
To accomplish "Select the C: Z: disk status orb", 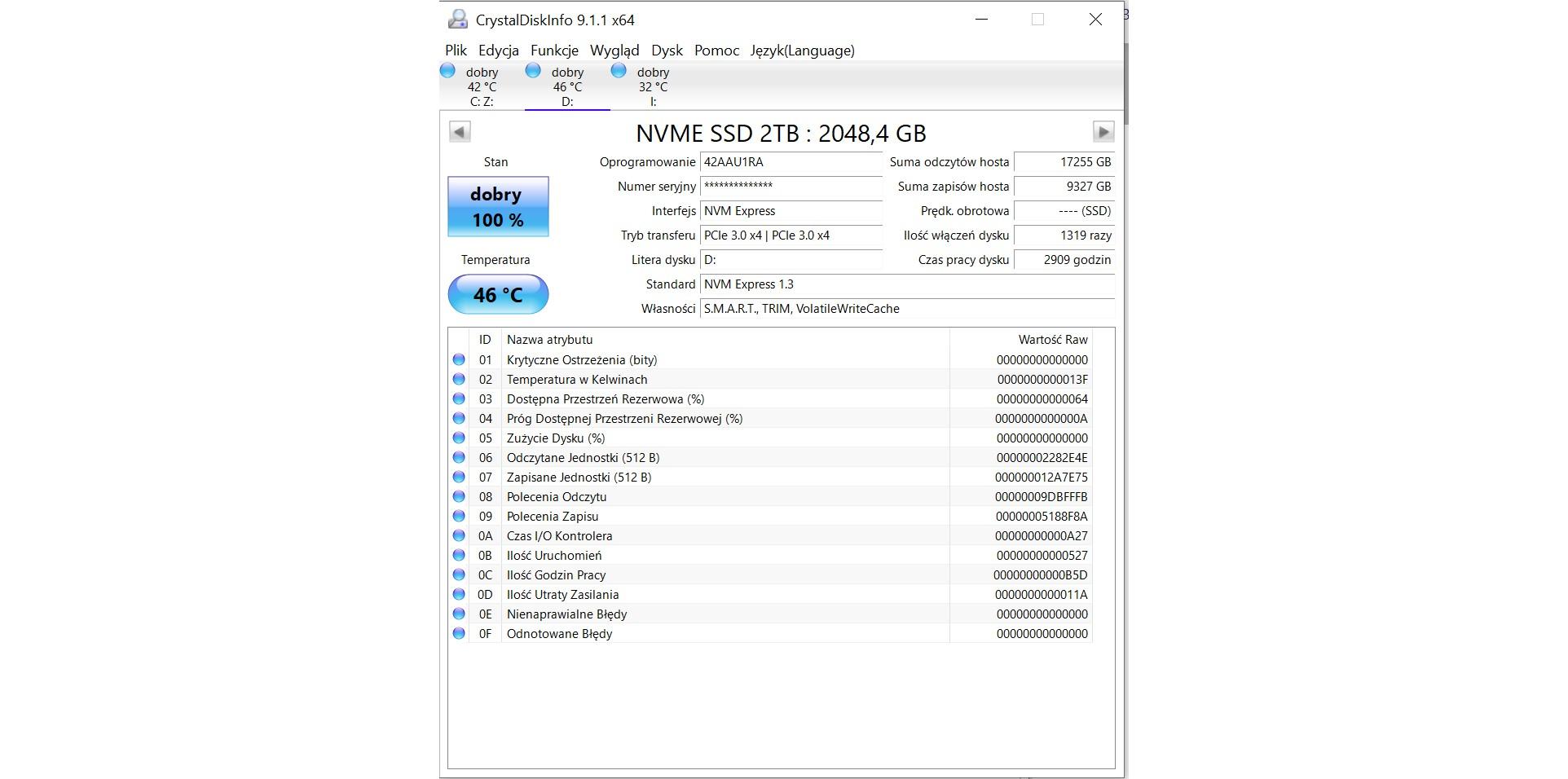I will 447,71.
